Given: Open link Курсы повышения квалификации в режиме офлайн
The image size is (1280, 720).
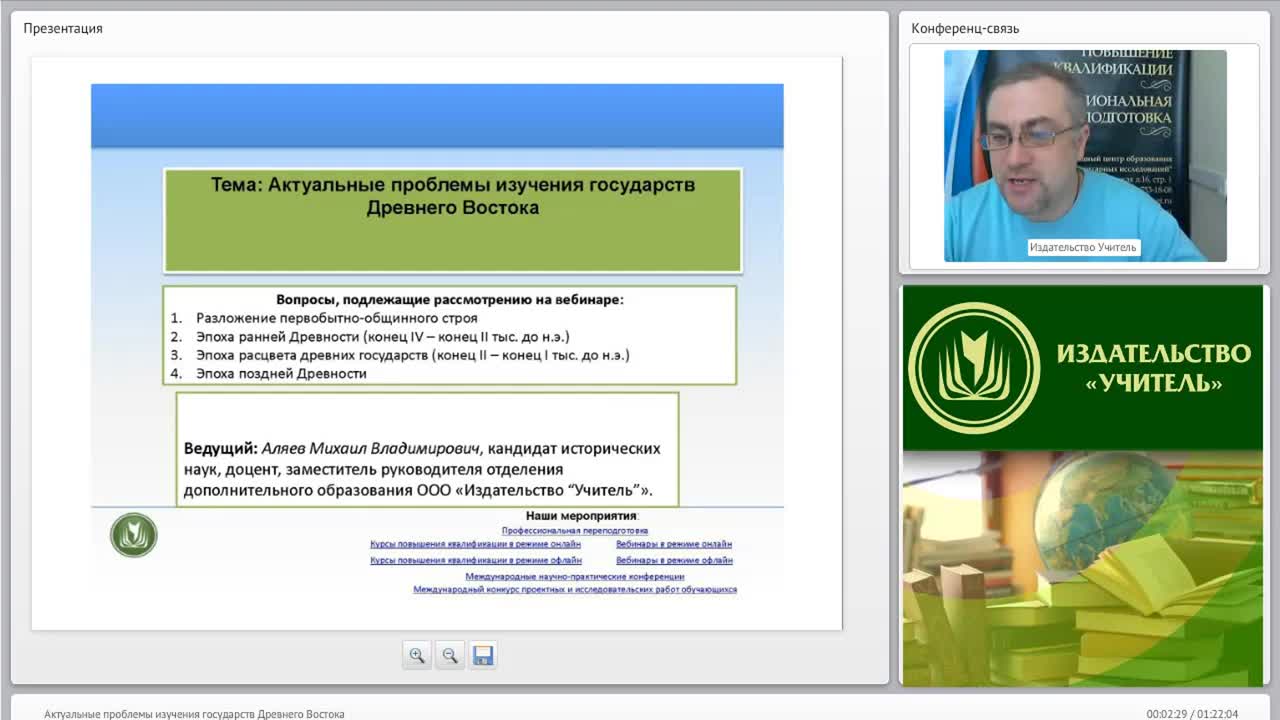Looking at the screenshot, I should point(476,561).
